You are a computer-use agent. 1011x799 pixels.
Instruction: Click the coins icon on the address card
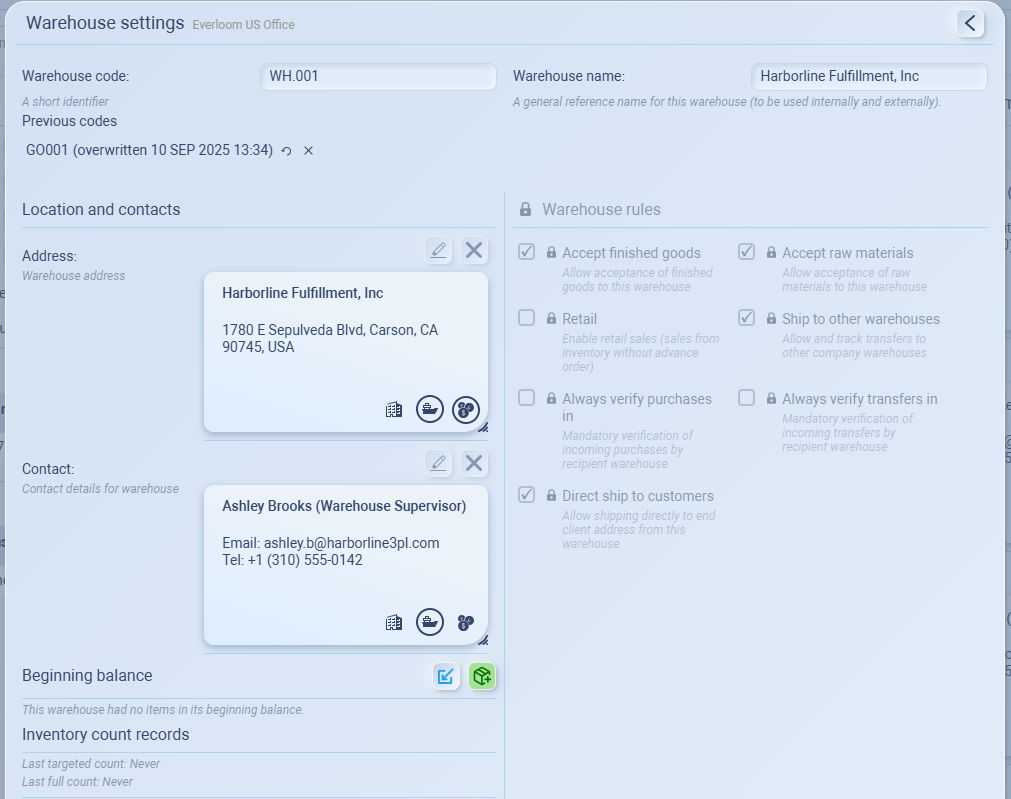pos(466,409)
